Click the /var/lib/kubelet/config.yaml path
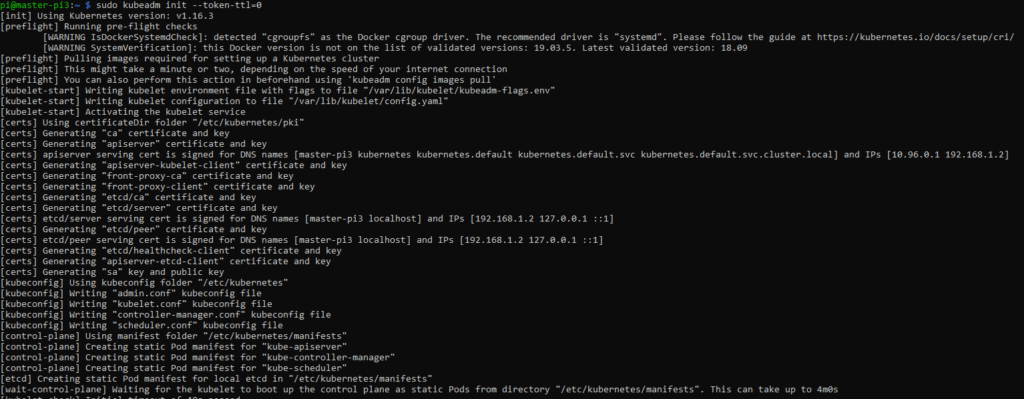Viewport: 1024px width, 399px height. click(381, 101)
